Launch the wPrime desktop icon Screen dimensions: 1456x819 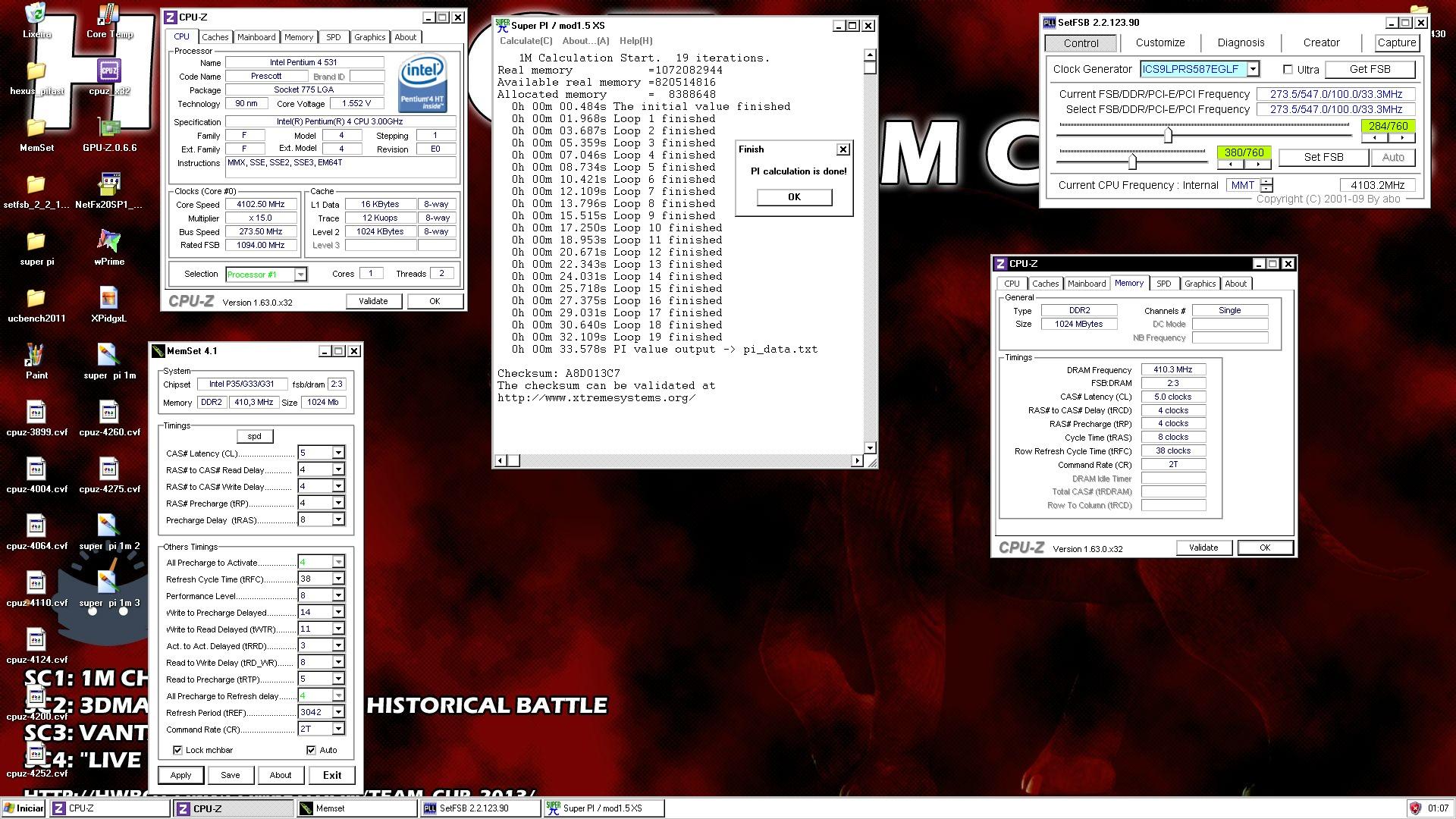[109, 248]
